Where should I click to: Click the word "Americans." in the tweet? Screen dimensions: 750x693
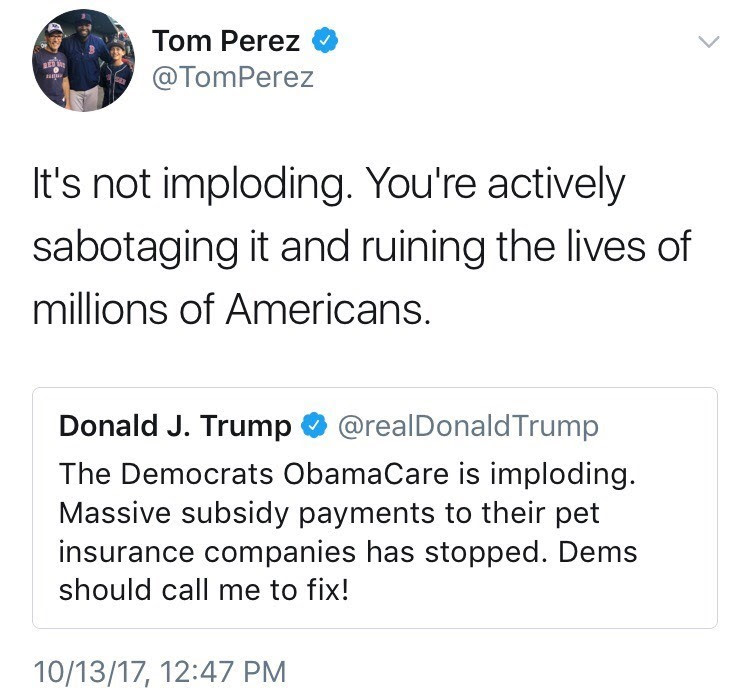(x=328, y=310)
